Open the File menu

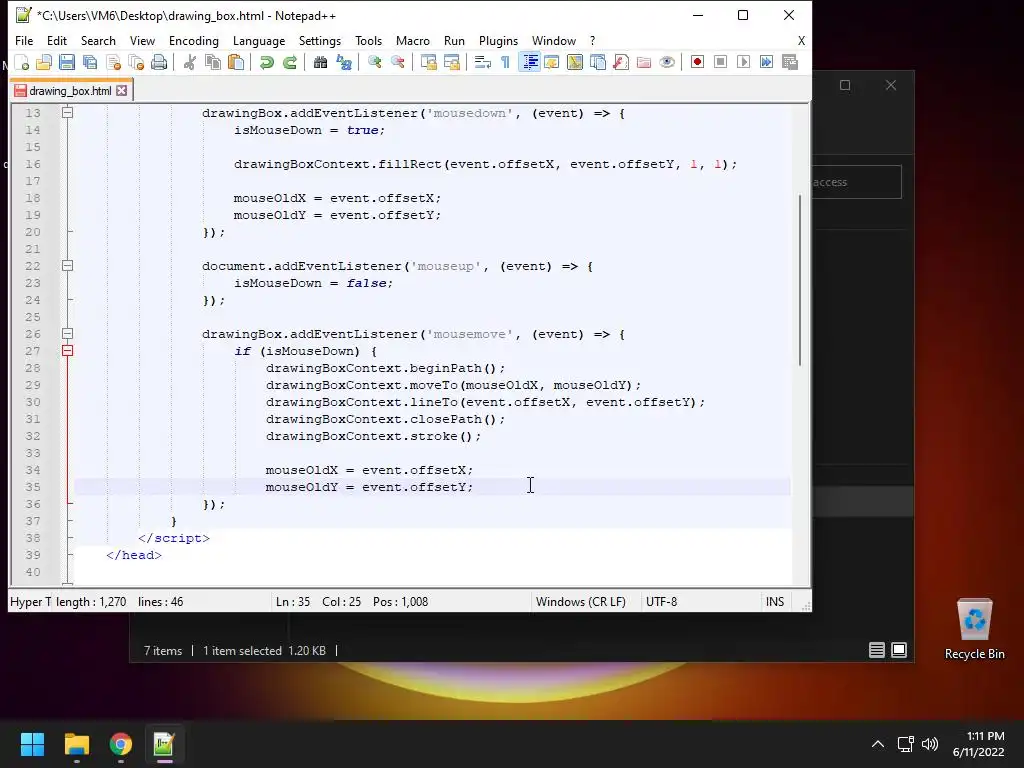[x=24, y=40]
